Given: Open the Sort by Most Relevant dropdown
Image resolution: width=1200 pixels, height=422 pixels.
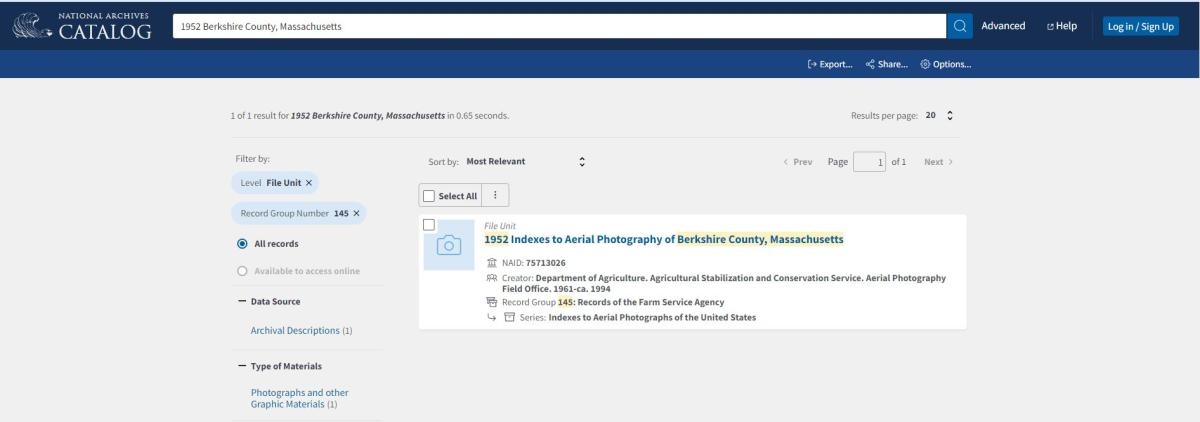Looking at the screenshot, I should pos(525,162).
